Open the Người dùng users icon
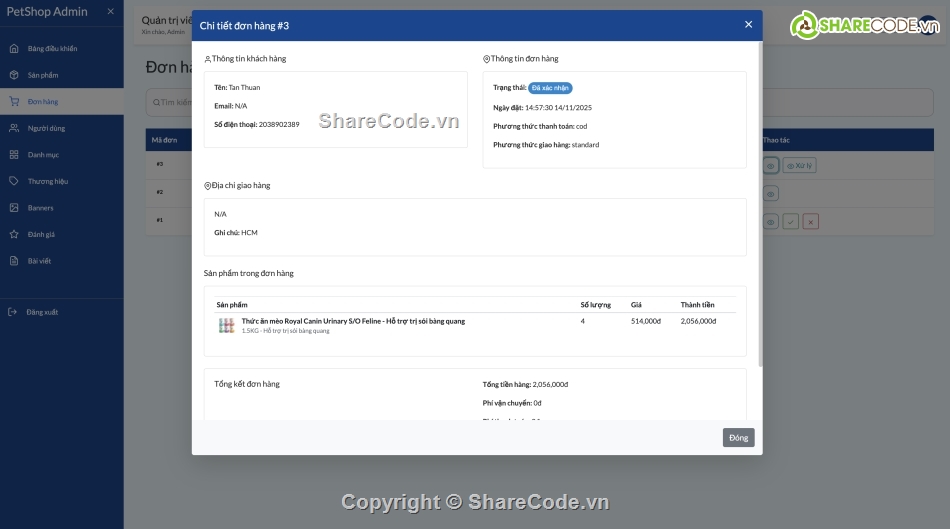 [x=14, y=128]
